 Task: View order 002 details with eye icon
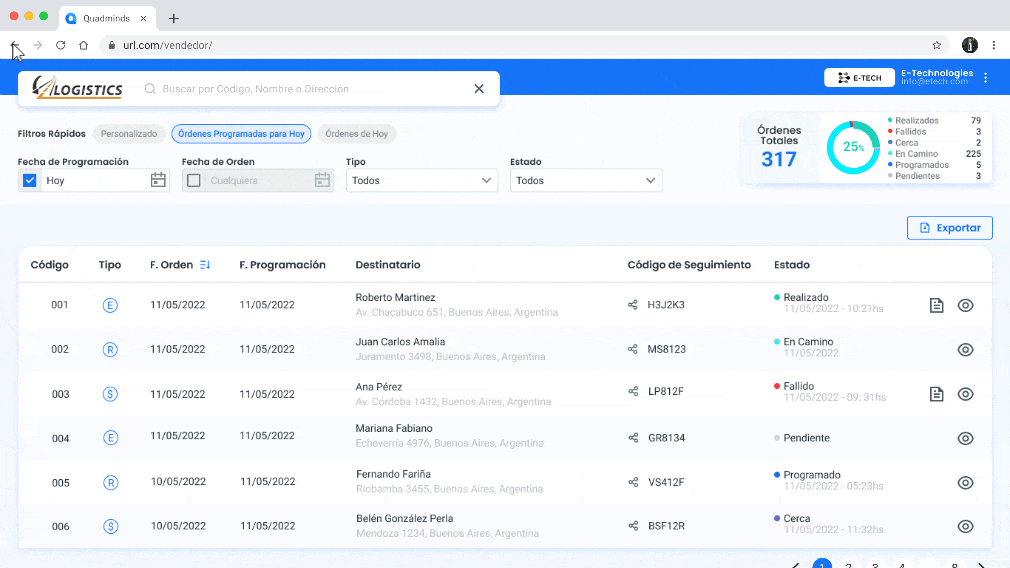(x=965, y=349)
